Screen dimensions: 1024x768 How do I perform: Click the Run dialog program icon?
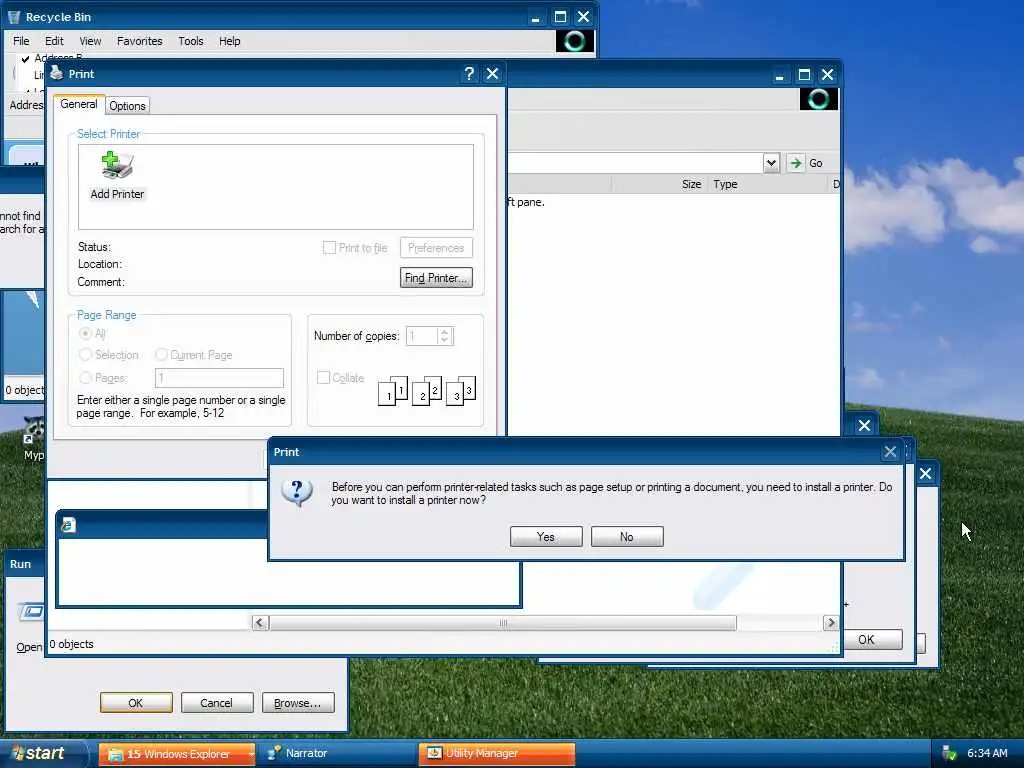(x=31, y=611)
